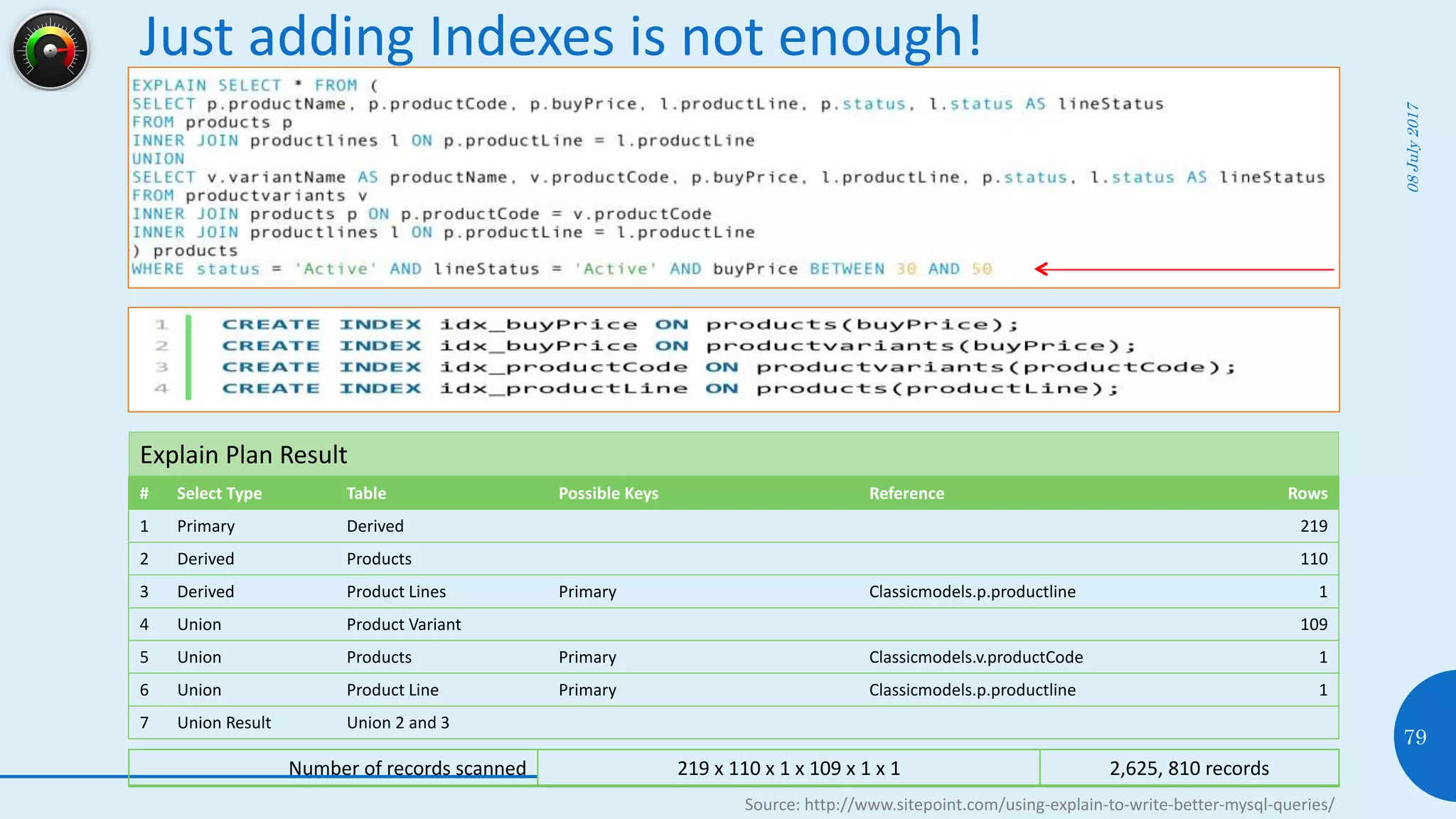
Task: Click 'INNER JOIN products p ON' code line
Action: coord(422,214)
